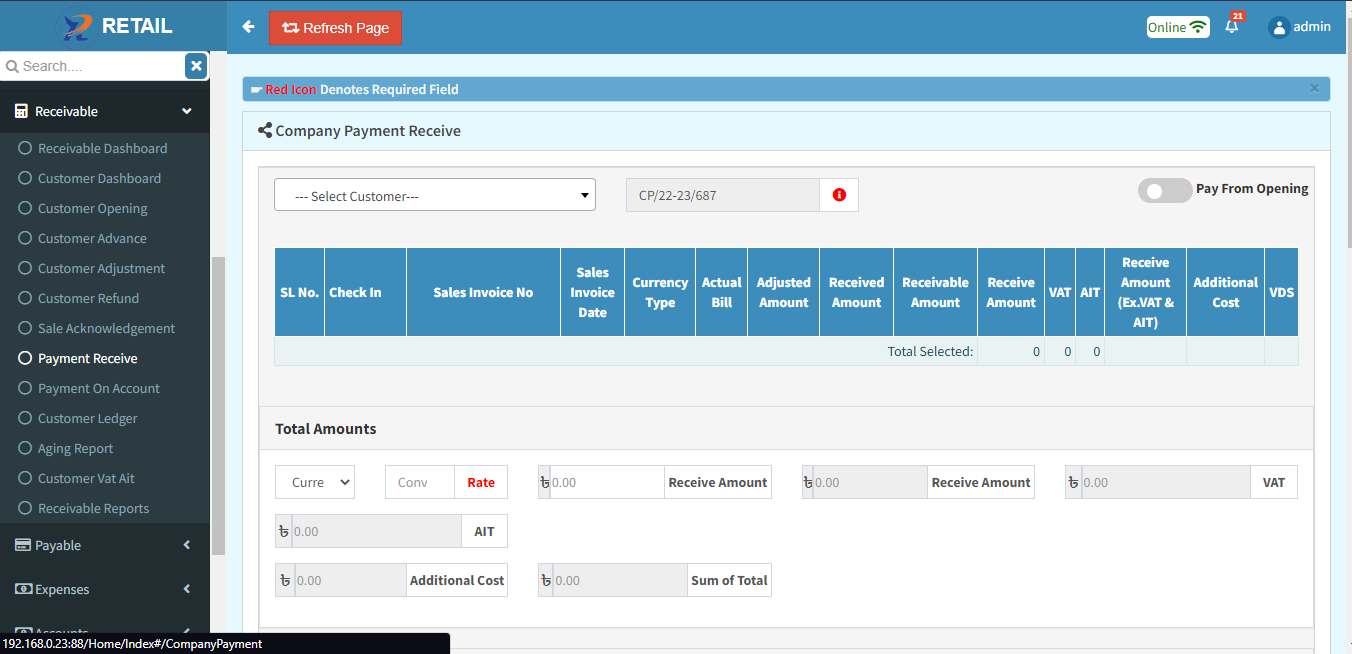1352x654 pixels.
Task: Clear the sidebar search with X icon
Action: coord(196,66)
